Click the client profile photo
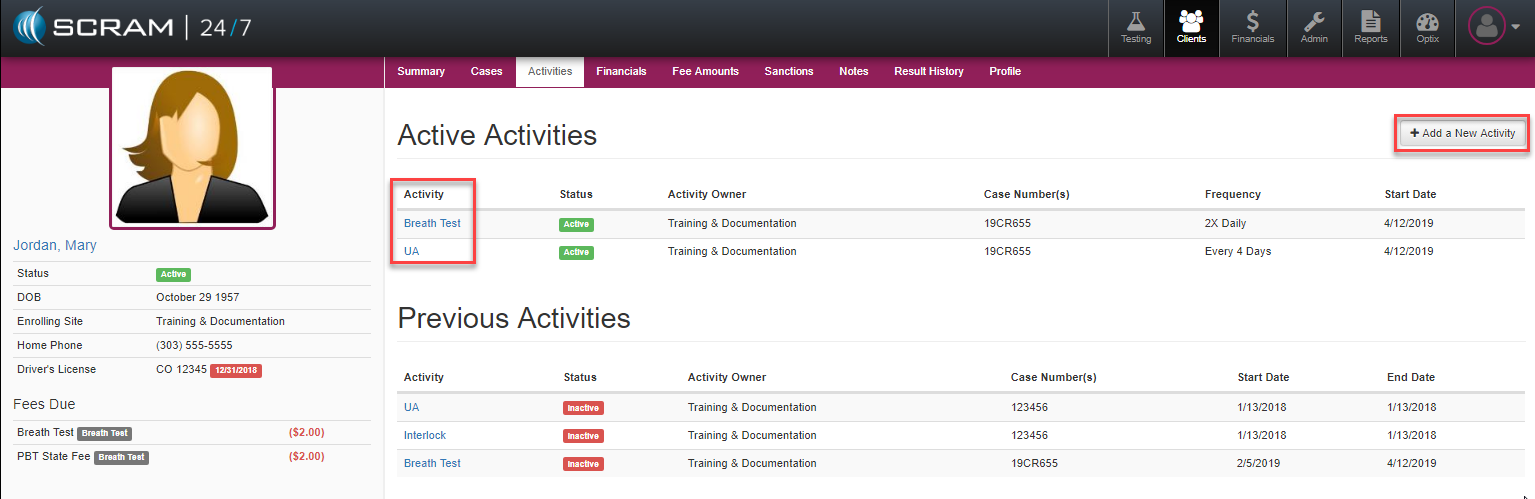 (191, 147)
